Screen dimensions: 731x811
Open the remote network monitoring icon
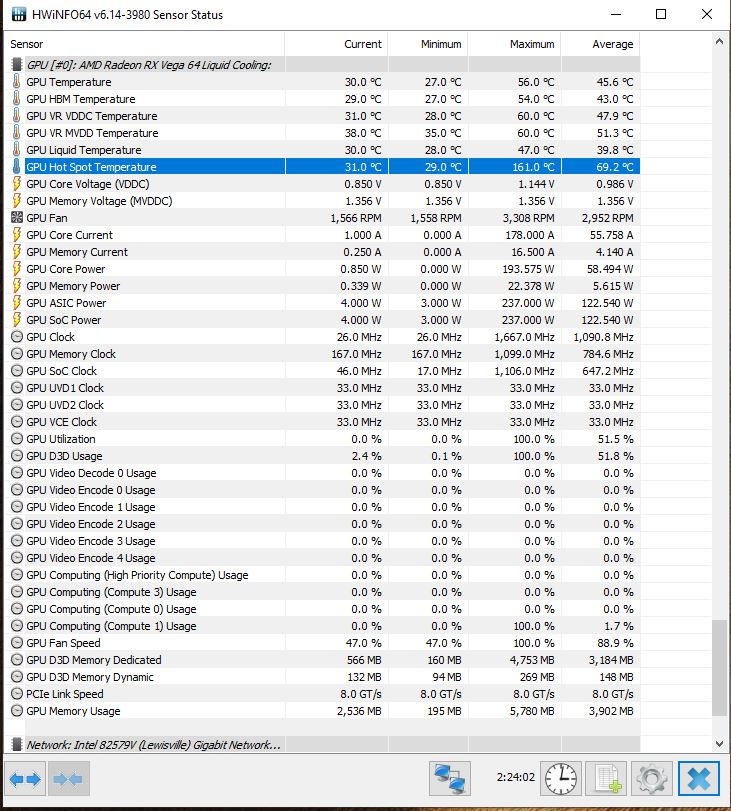coord(450,778)
